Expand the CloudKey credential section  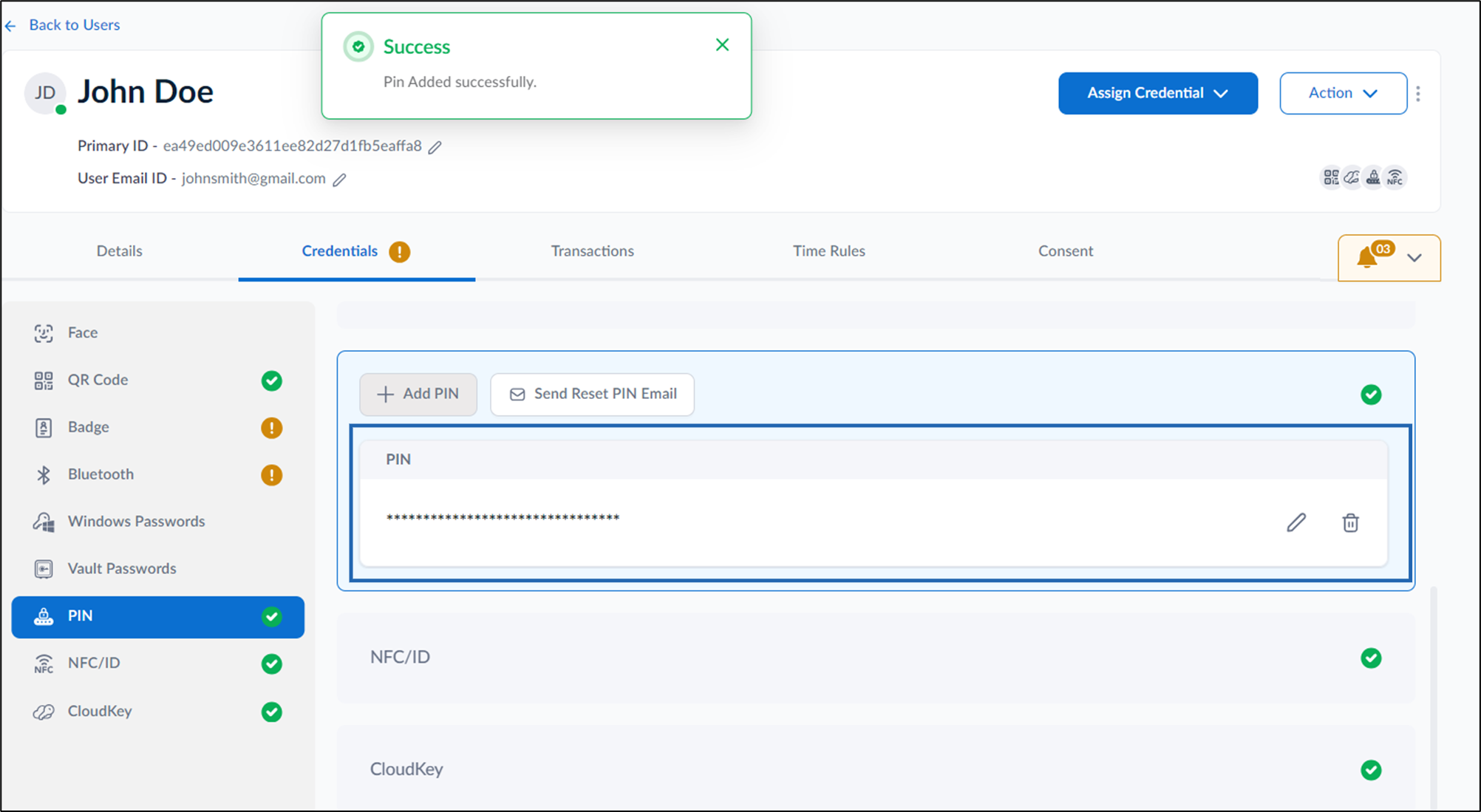point(876,769)
